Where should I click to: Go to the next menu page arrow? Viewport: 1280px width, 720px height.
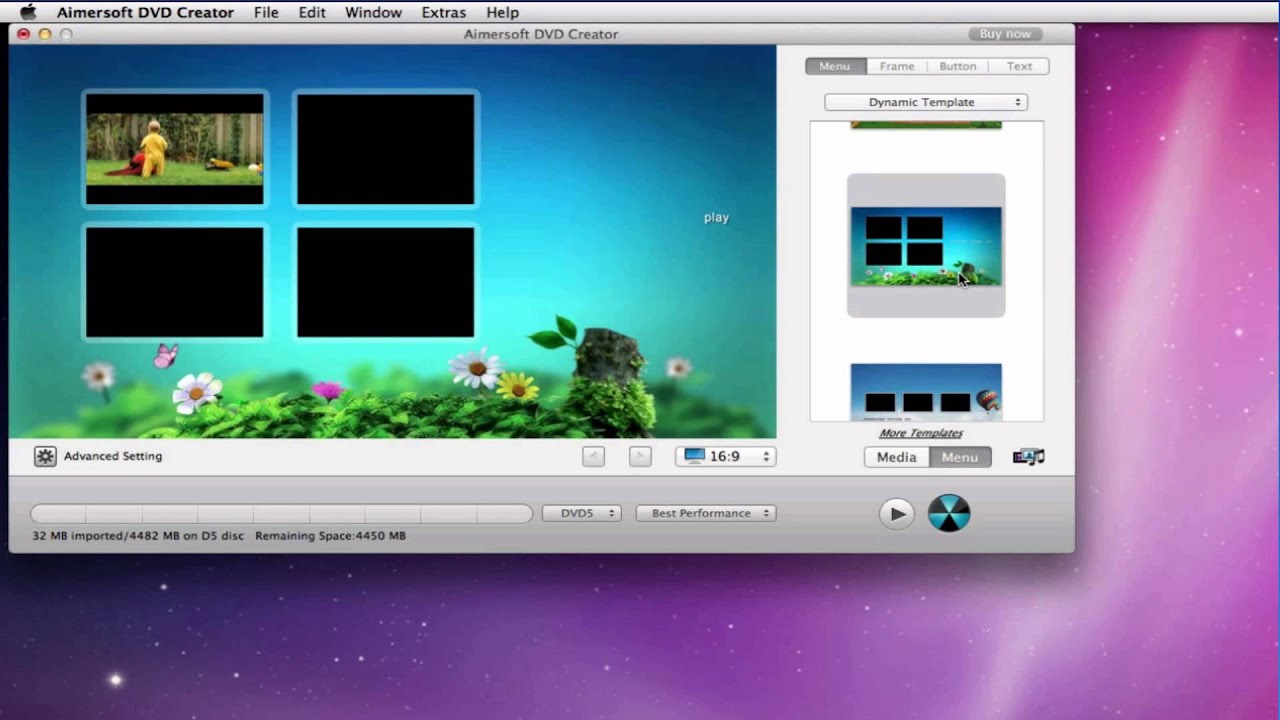[x=640, y=457]
